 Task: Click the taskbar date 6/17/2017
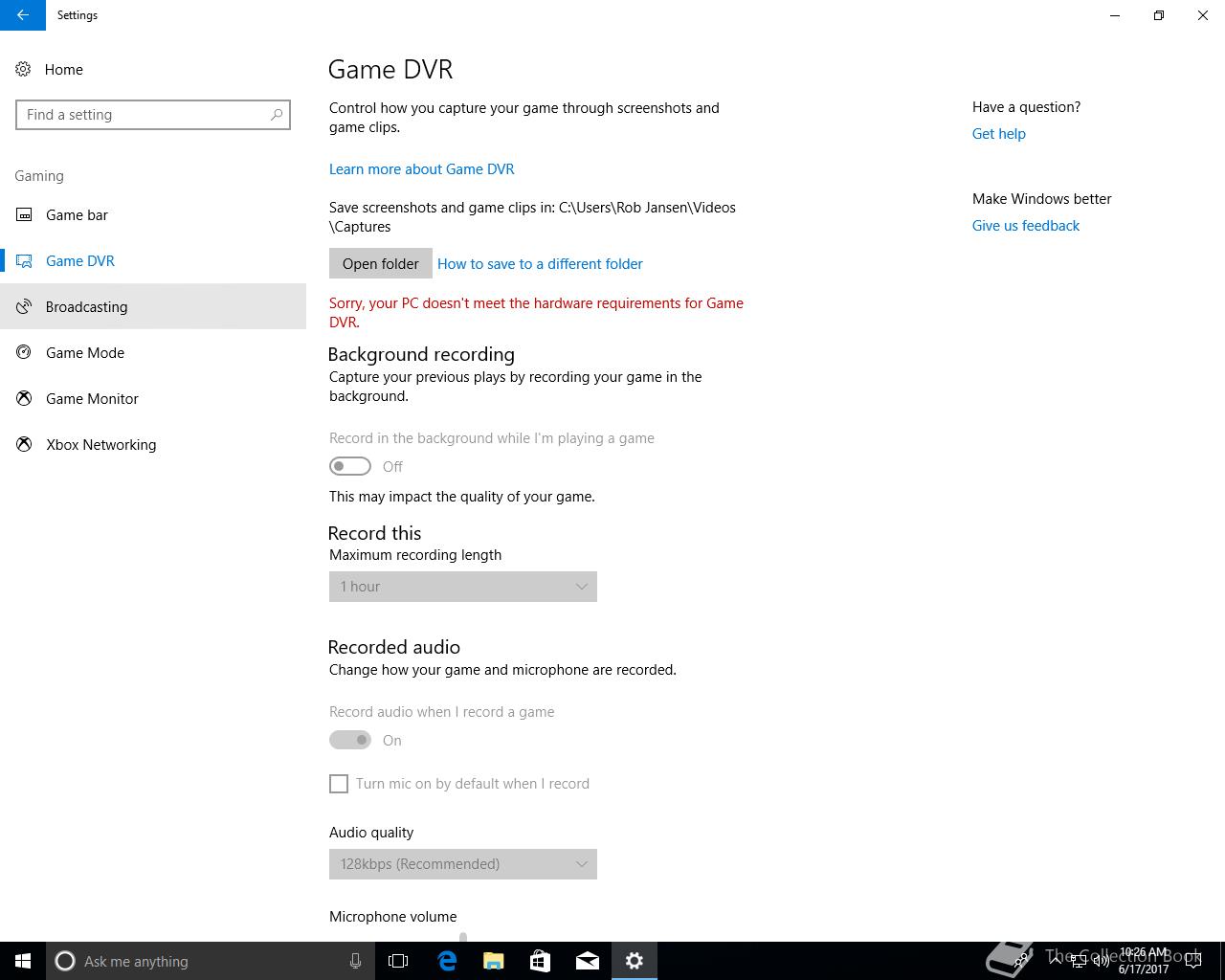pyautogui.click(x=1144, y=969)
